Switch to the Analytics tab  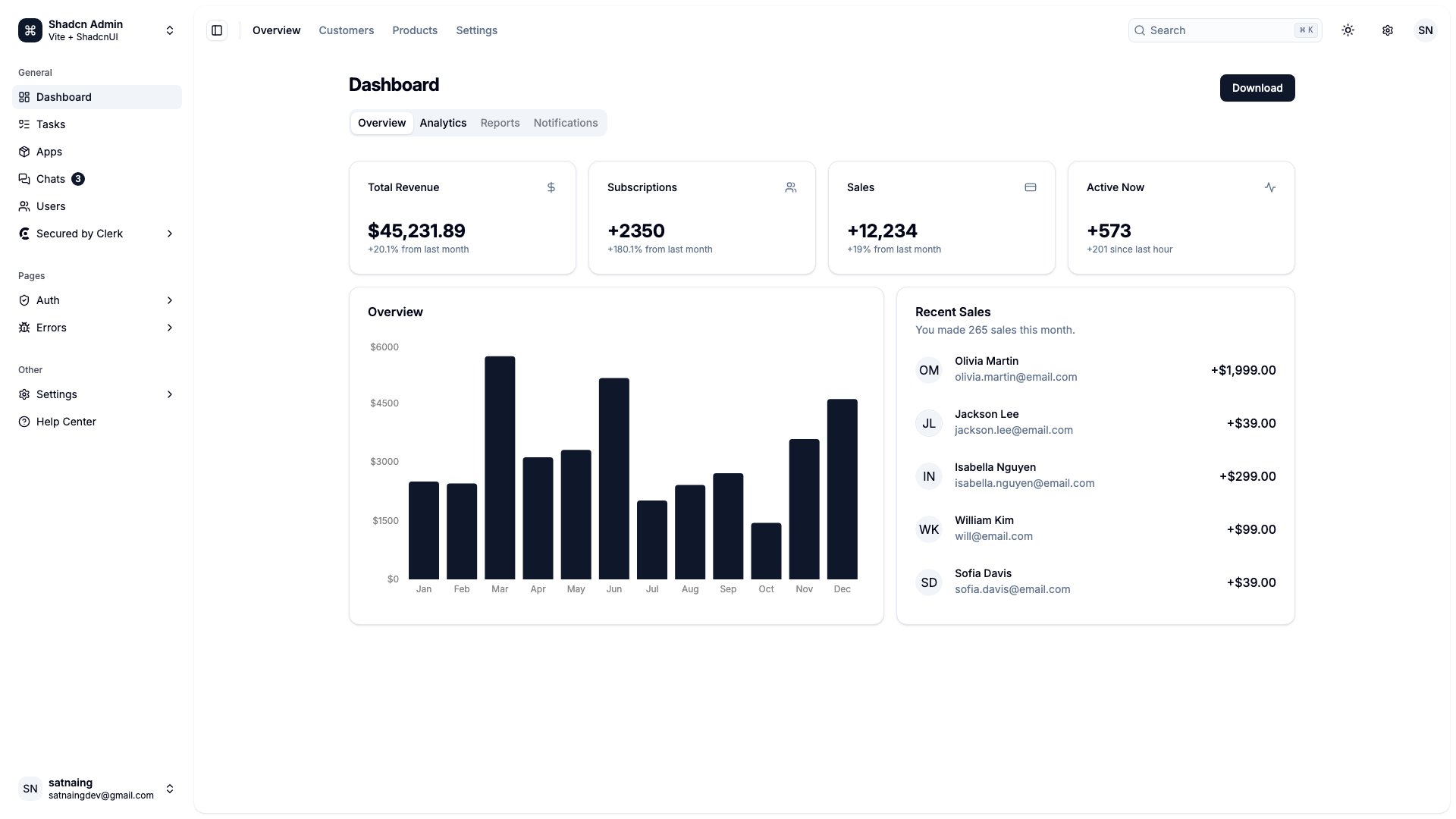point(443,122)
